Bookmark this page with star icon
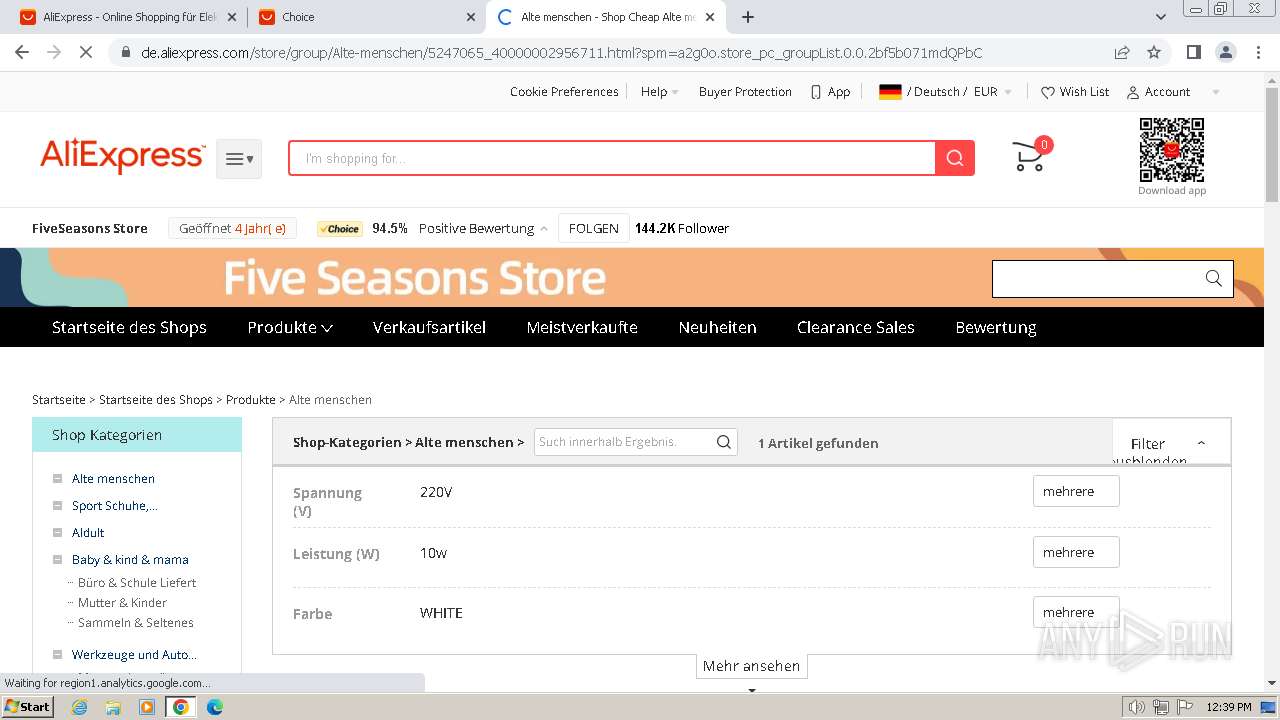The height and width of the screenshot is (720, 1280). (x=1154, y=53)
